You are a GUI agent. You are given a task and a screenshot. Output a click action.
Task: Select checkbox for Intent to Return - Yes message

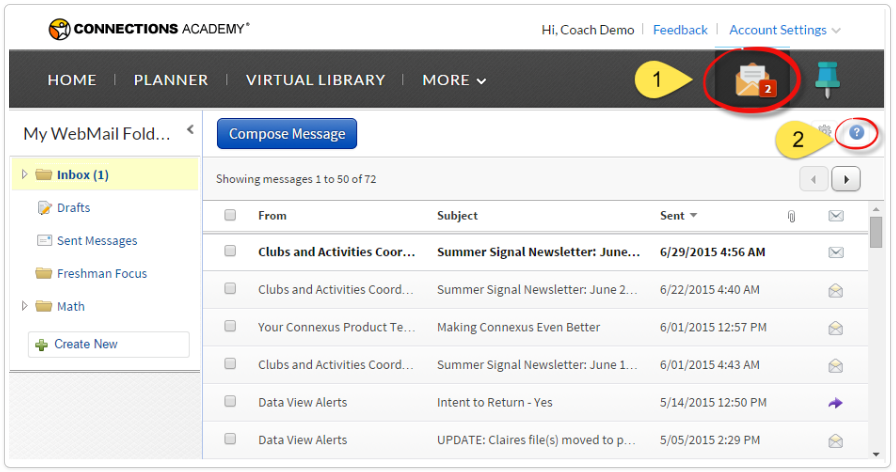pyautogui.click(x=230, y=402)
